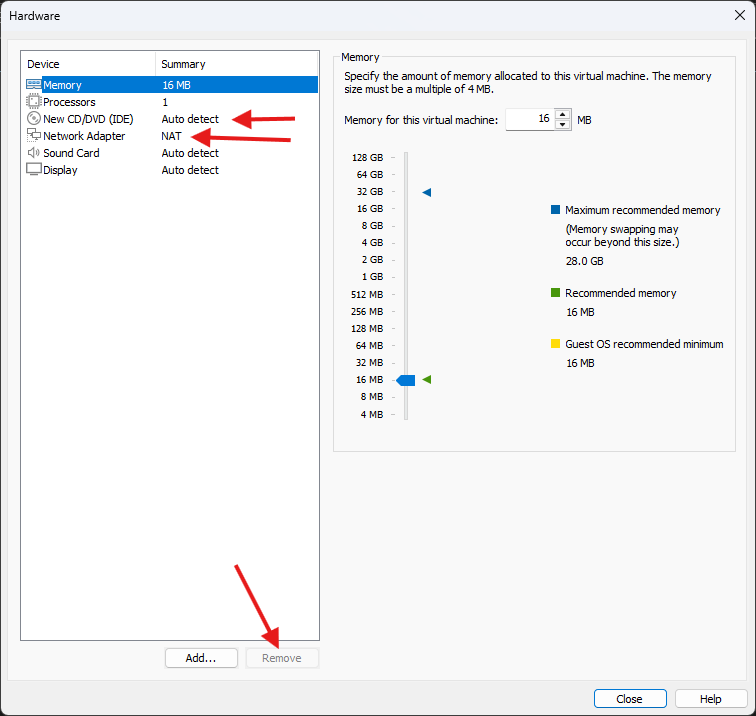Click the blue maximum recommended memory marker

coord(427,192)
